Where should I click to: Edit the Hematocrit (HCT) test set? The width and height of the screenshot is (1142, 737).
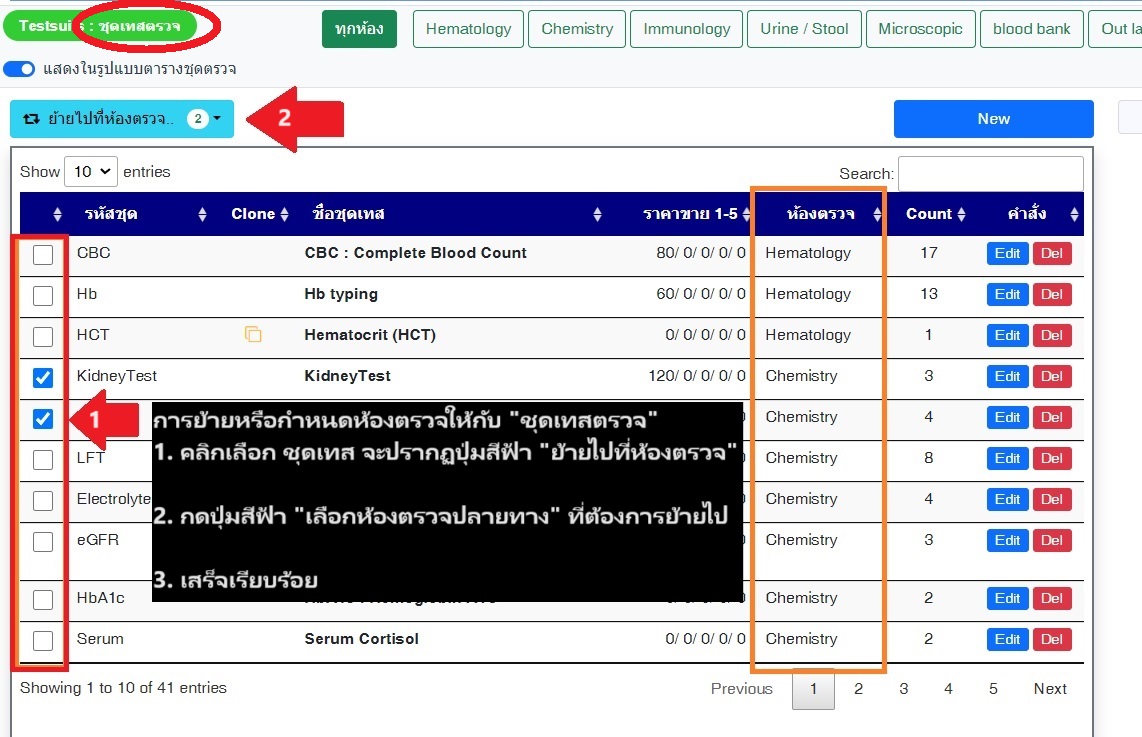[x=1007, y=335]
